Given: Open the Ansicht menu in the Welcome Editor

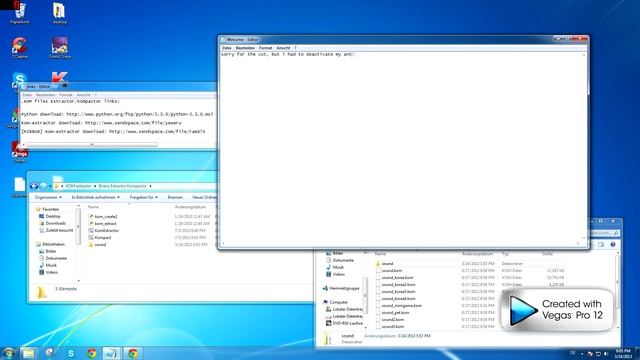Looking at the screenshot, I should pyautogui.click(x=283, y=48).
